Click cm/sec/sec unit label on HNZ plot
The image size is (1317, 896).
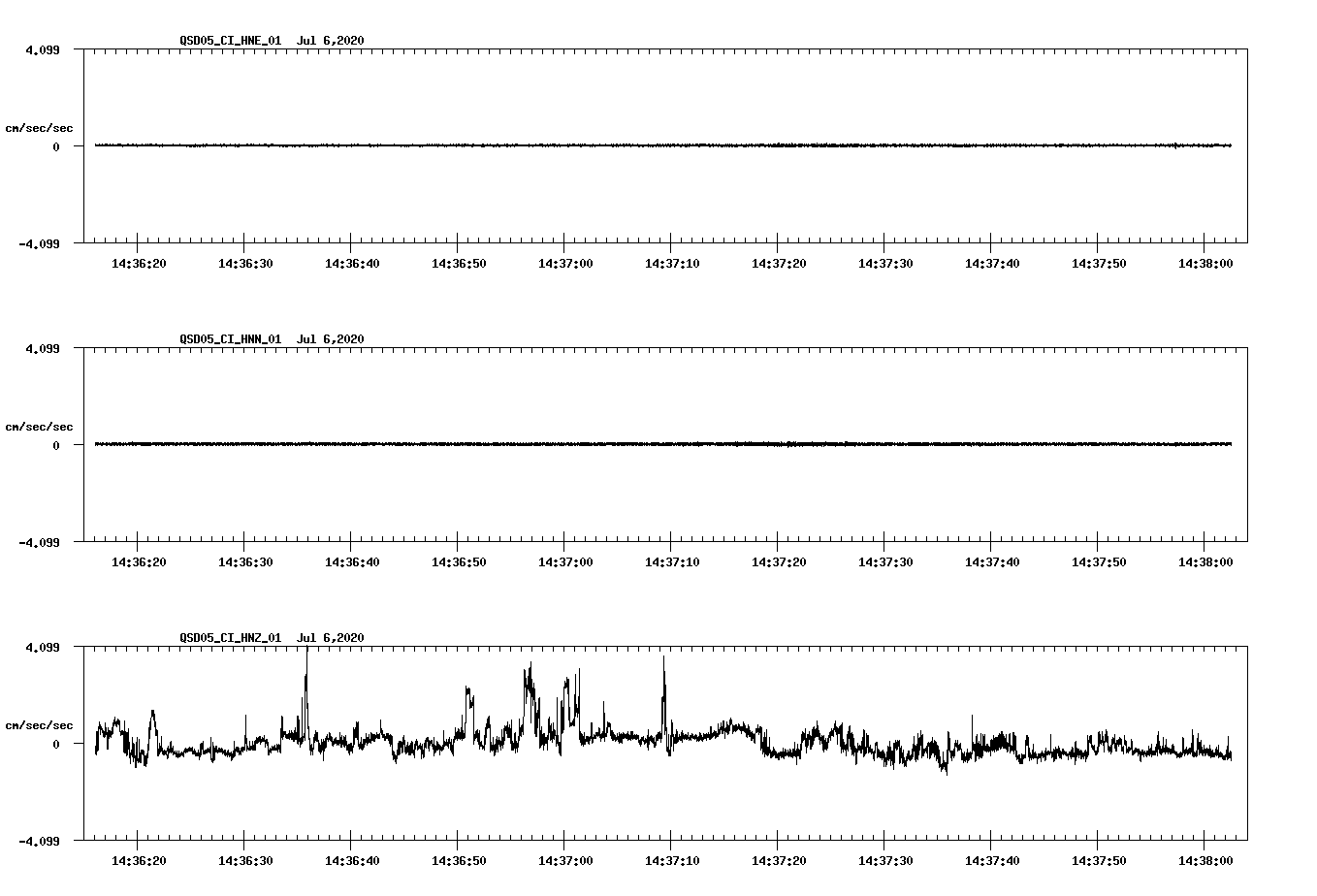(x=39, y=726)
